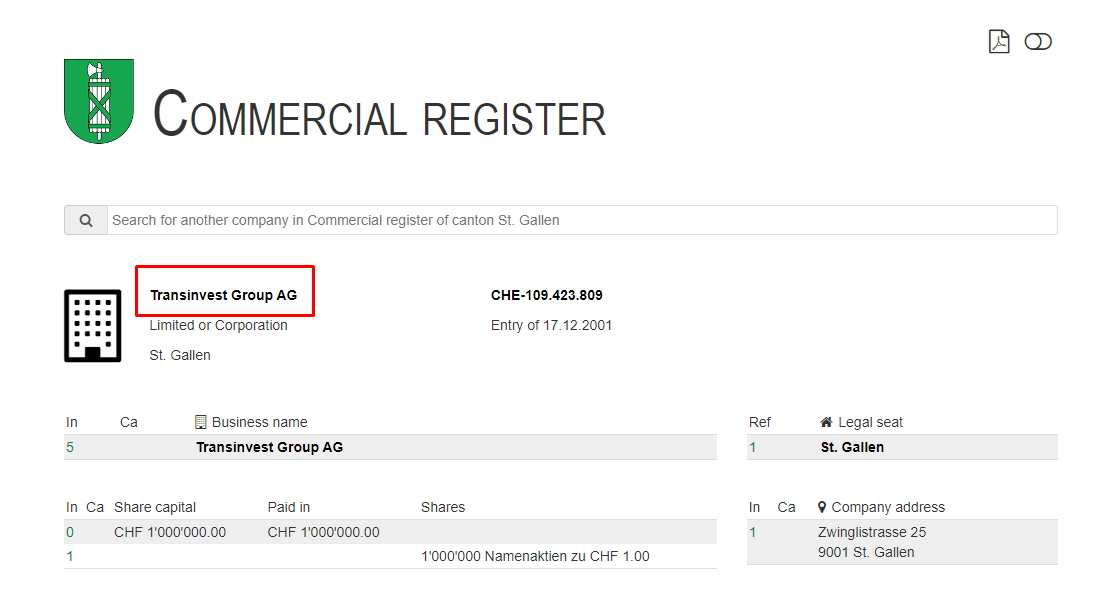Open the PDF export icon

[x=999, y=41]
